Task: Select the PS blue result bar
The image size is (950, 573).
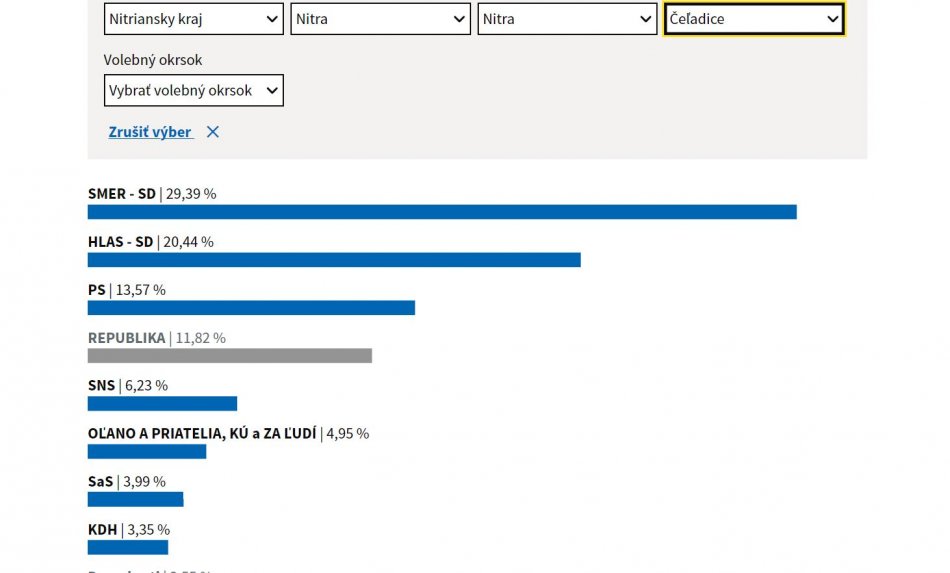Action: (x=251, y=308)
